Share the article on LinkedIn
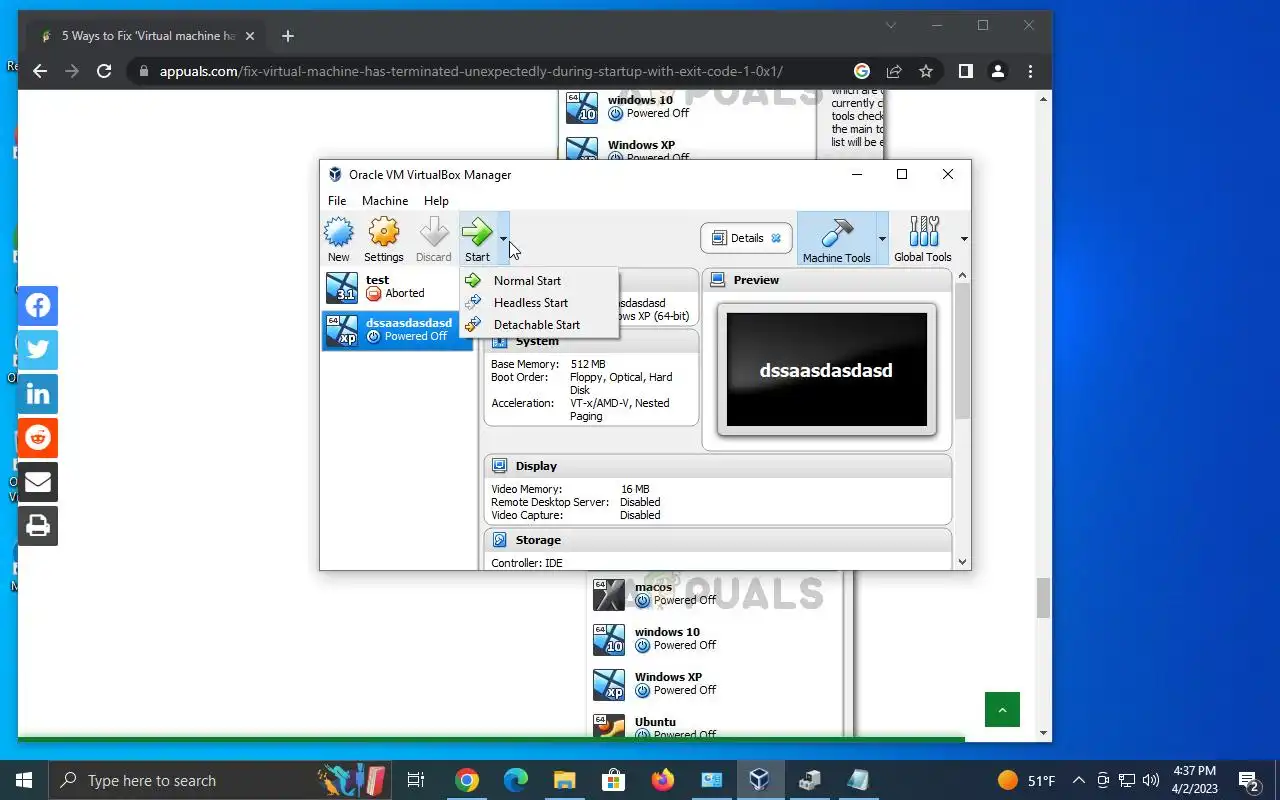 click(38, 394)
